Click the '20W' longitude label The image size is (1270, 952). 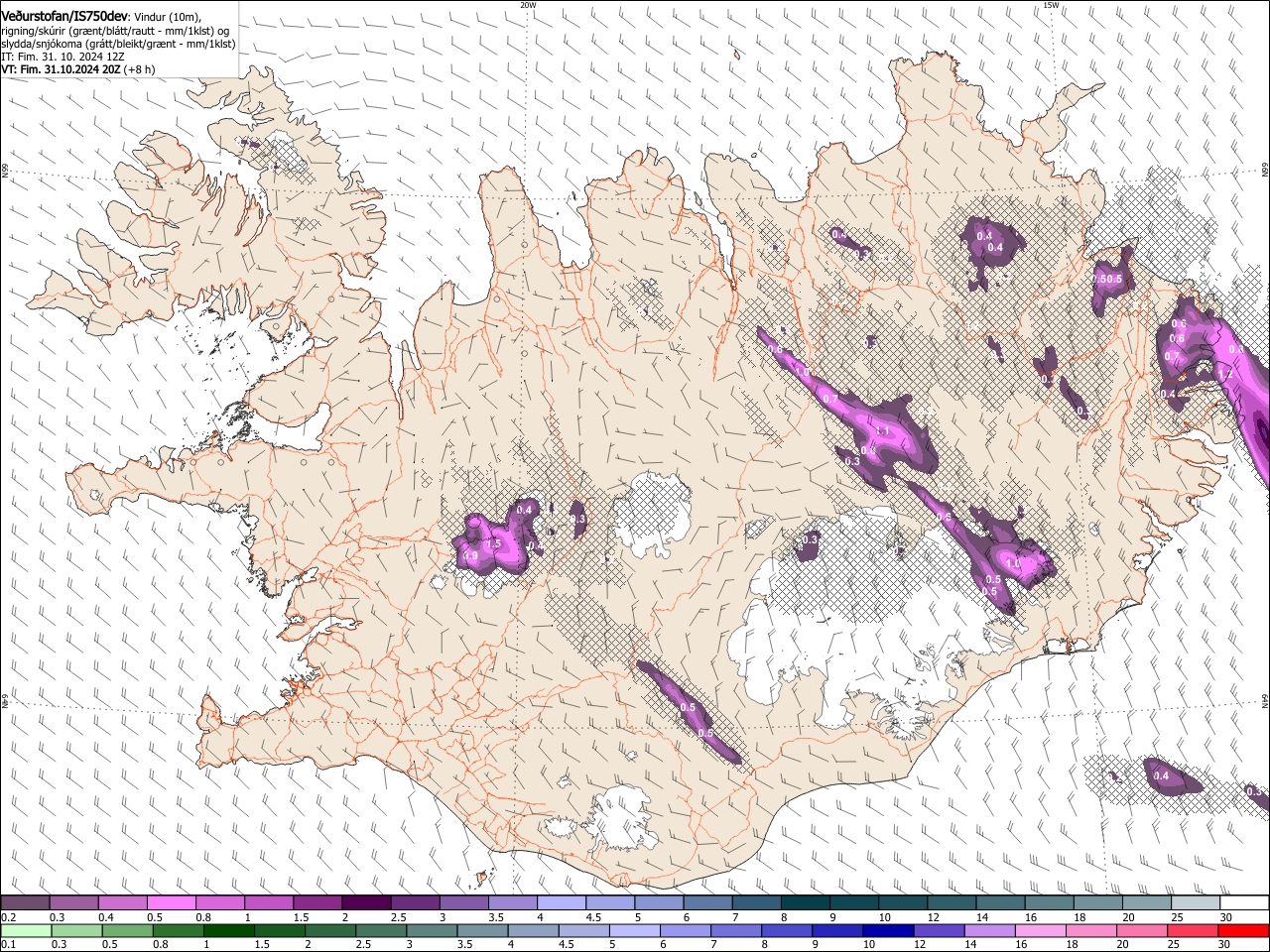(x=528, y=5)
